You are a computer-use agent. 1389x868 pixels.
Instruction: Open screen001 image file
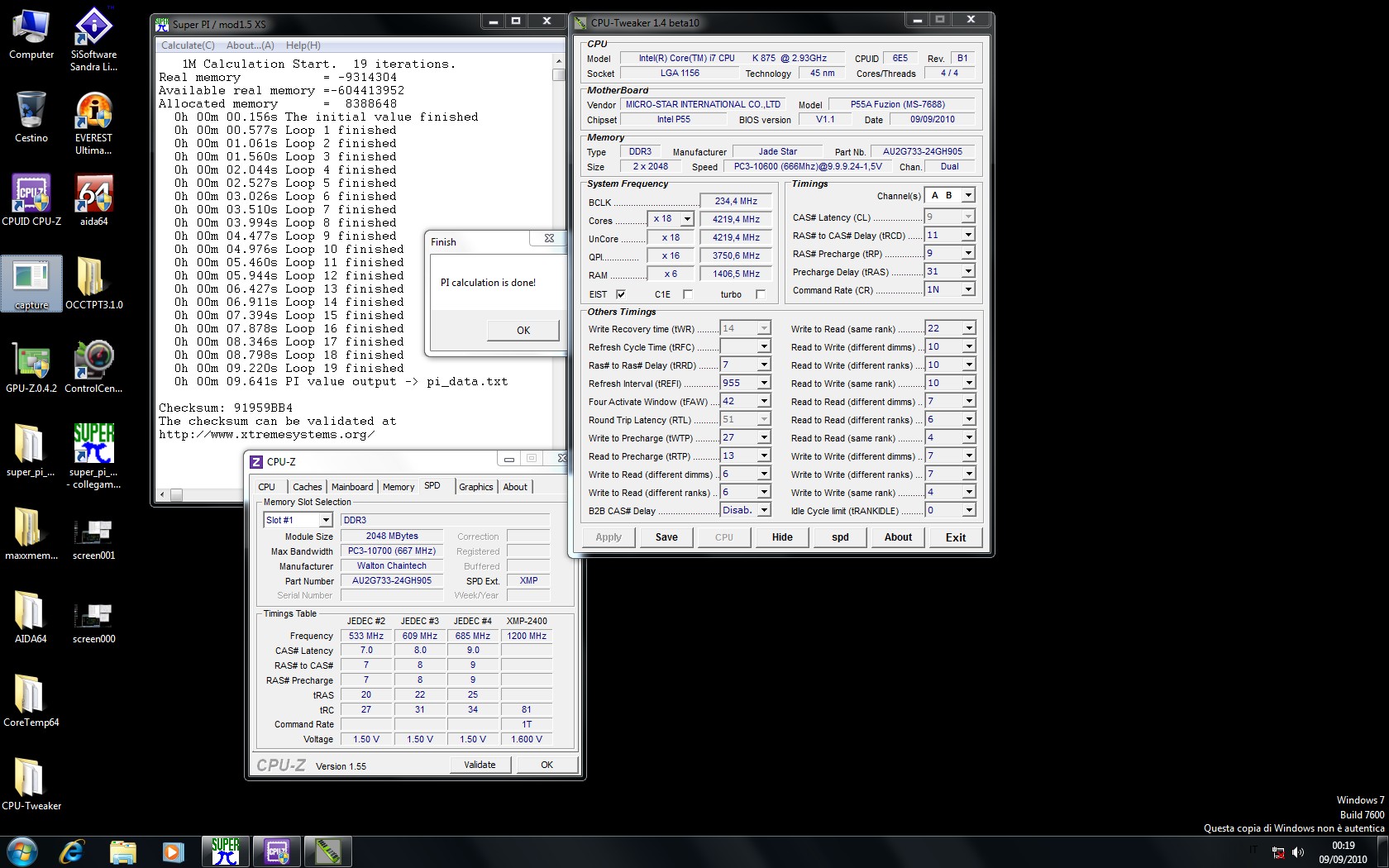click(x=93, y=539)
